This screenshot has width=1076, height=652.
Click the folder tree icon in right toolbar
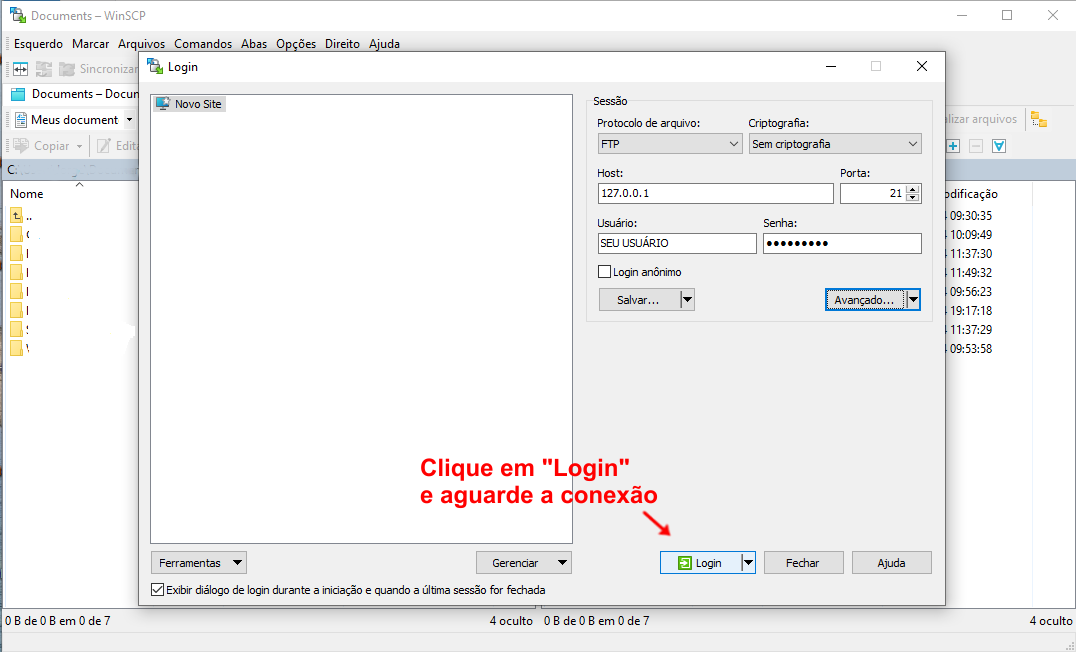[1039, 119]
